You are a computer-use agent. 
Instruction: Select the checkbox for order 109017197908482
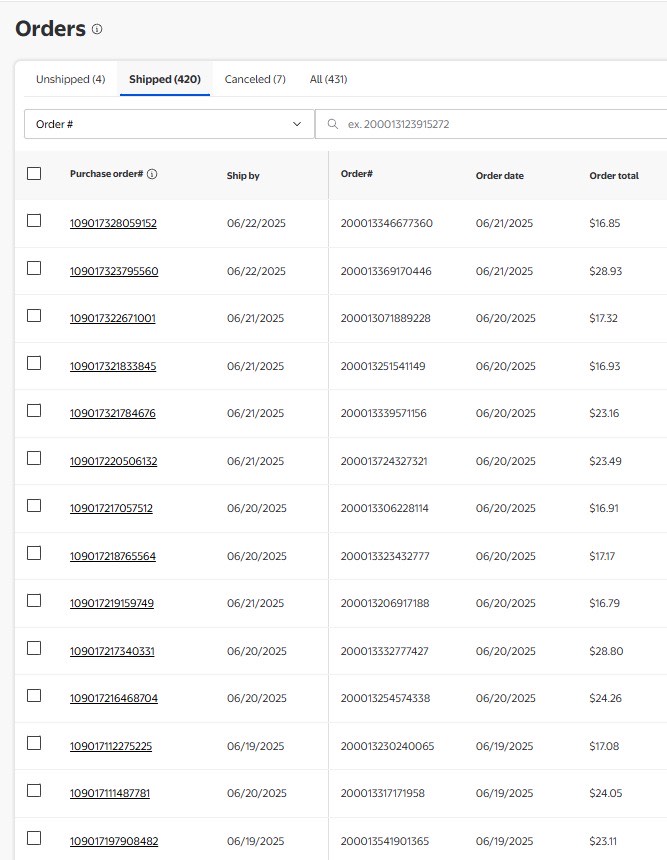click(34, 838)
